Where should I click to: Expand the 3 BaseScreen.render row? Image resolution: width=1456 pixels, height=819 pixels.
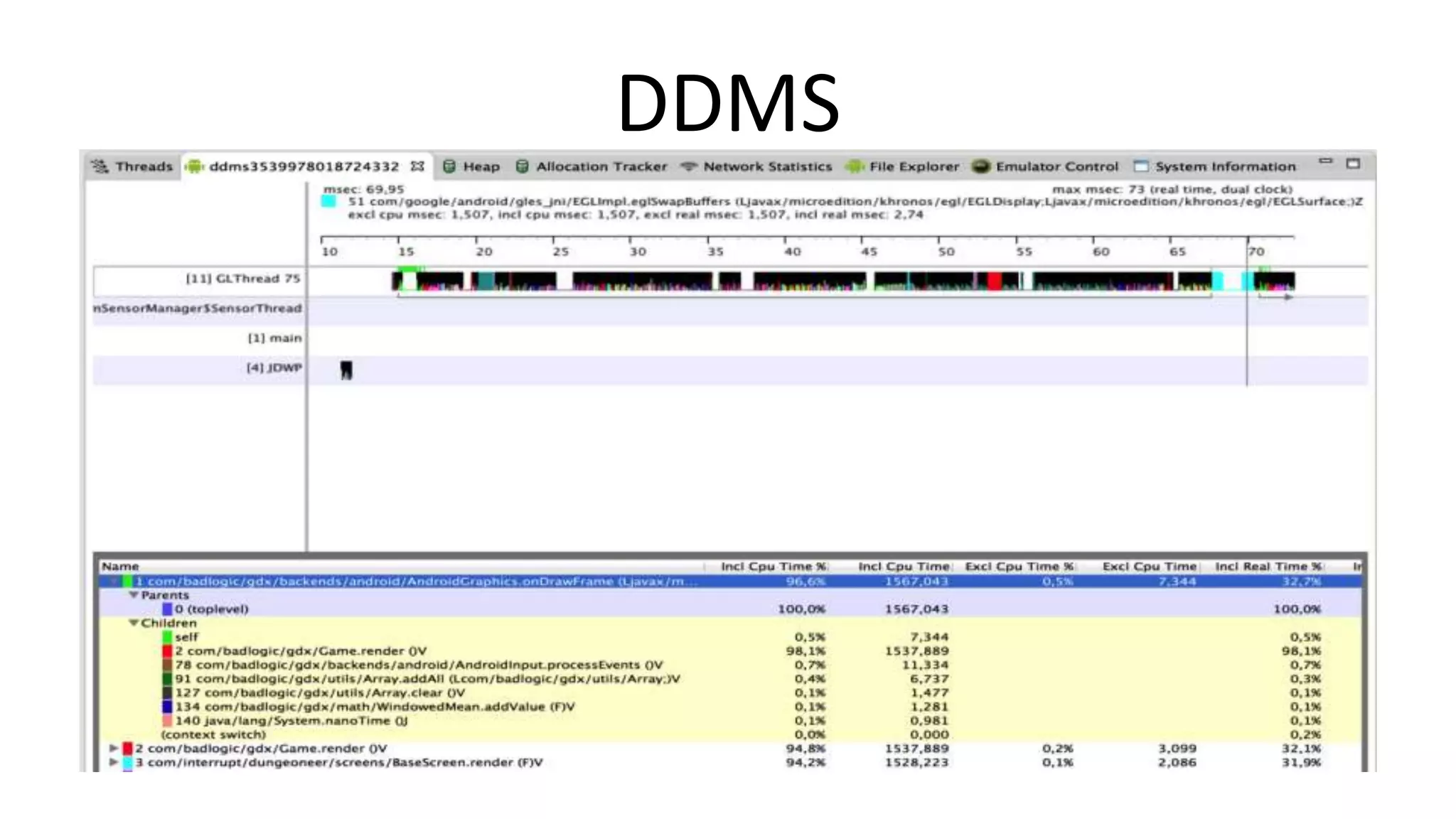coord(113,762)
